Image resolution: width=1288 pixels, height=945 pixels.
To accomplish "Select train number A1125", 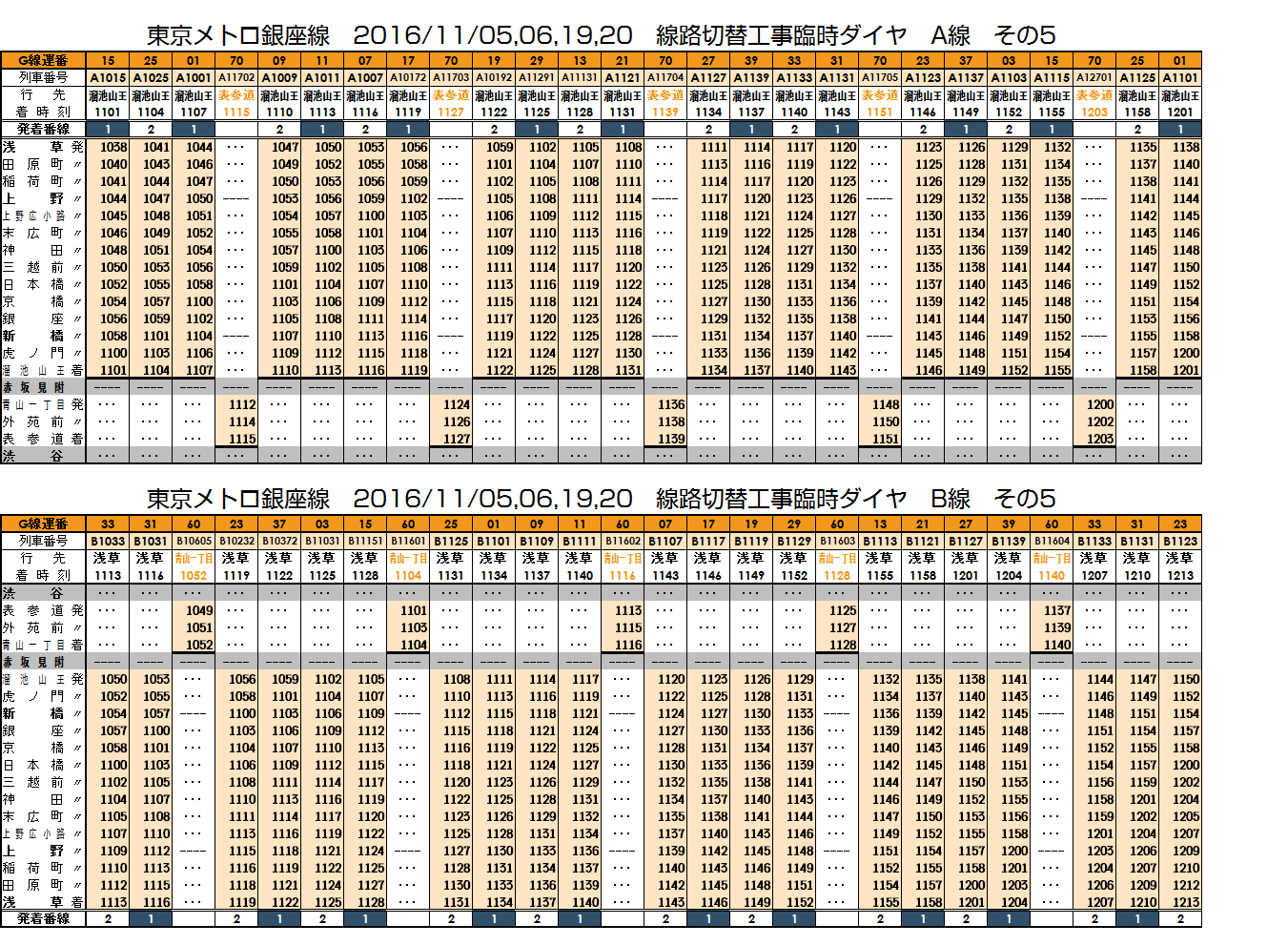I will [x=1137, y=77].
